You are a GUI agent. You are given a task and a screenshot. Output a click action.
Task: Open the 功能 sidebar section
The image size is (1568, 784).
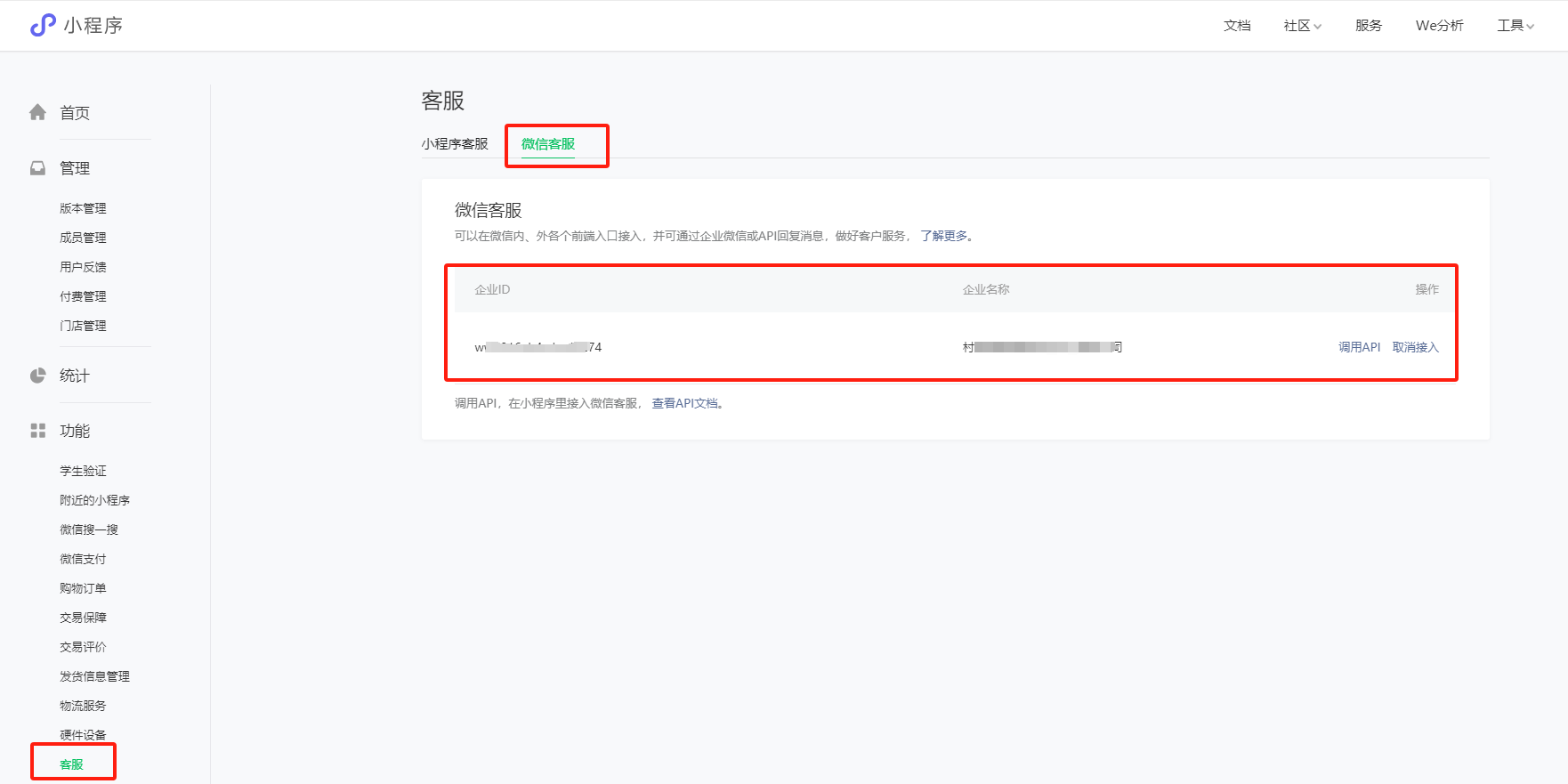tap(75, 431)
